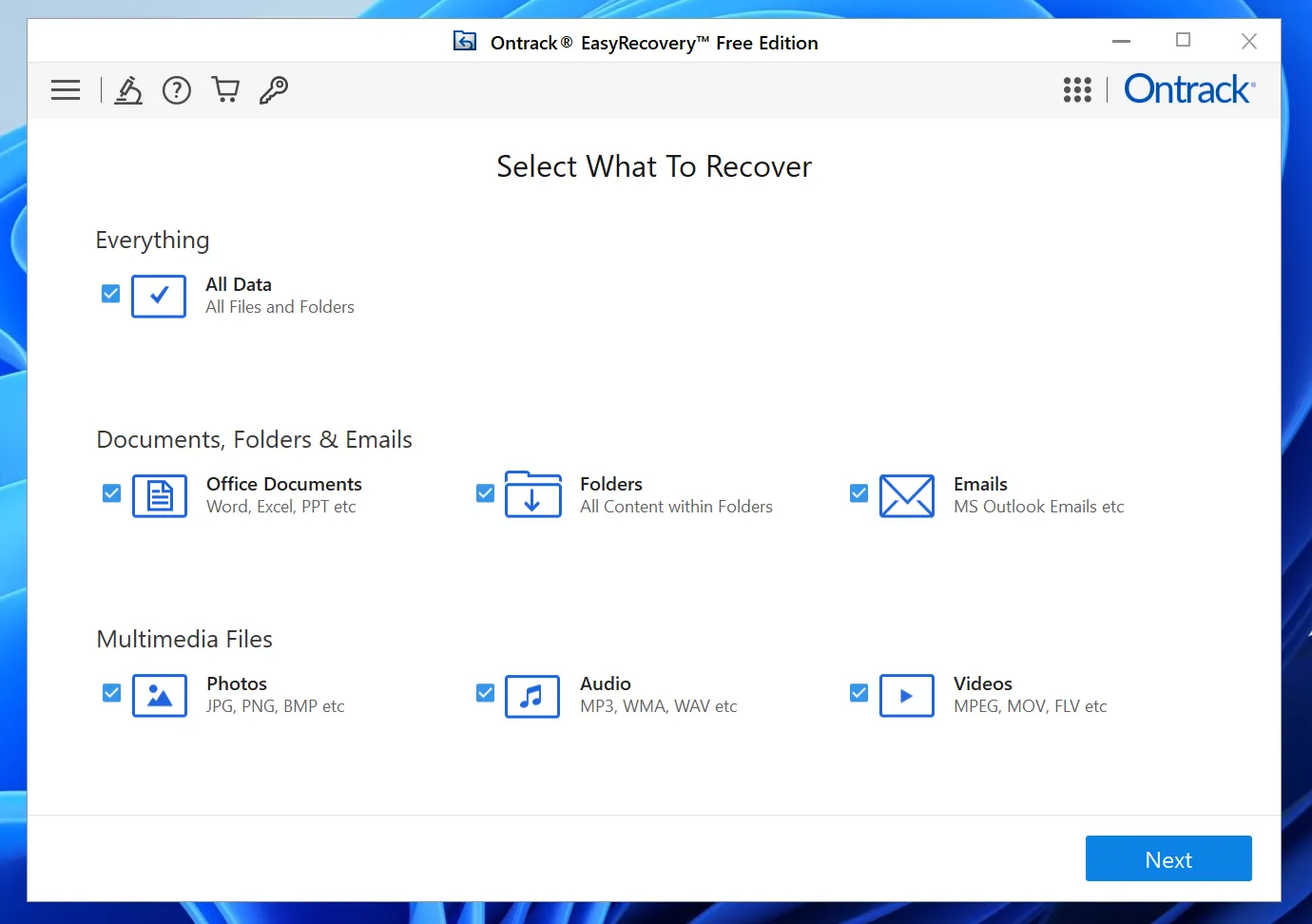This screenshot has width=1312, height=924.
Task: Click the shopping cart buy icon
Action: pos(225,90)
